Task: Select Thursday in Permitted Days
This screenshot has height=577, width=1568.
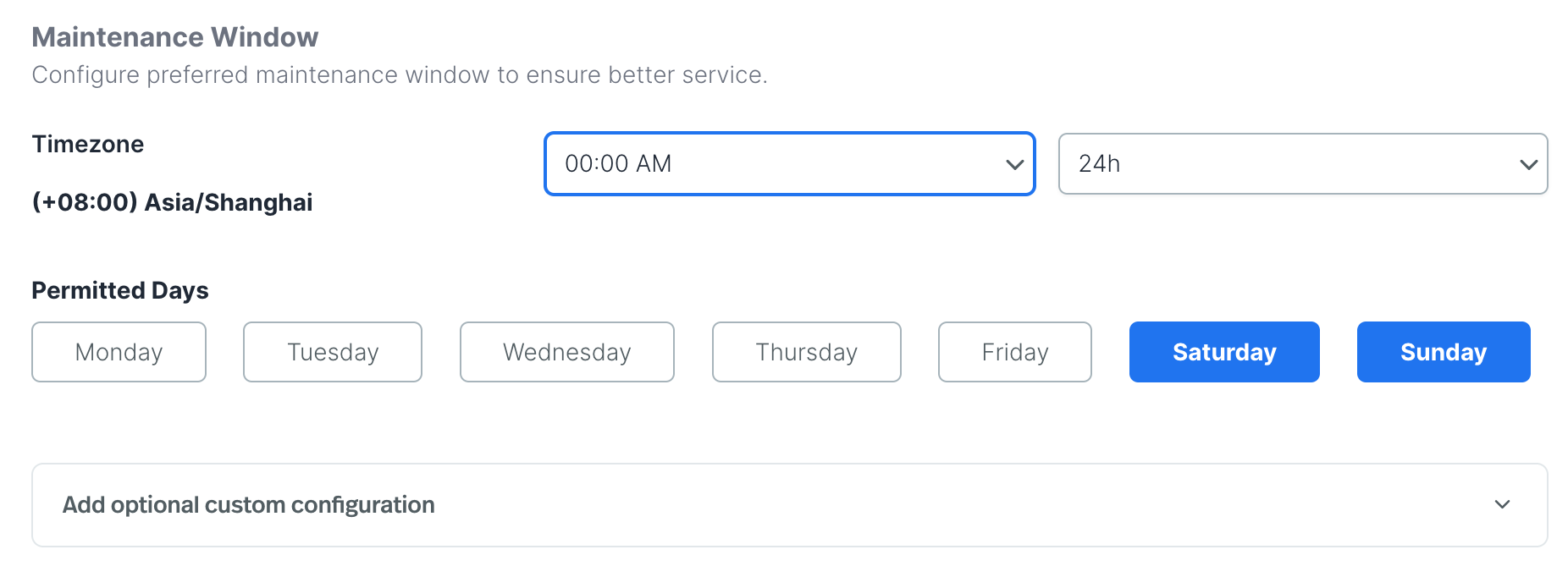Action: click(x=806, y=352)
